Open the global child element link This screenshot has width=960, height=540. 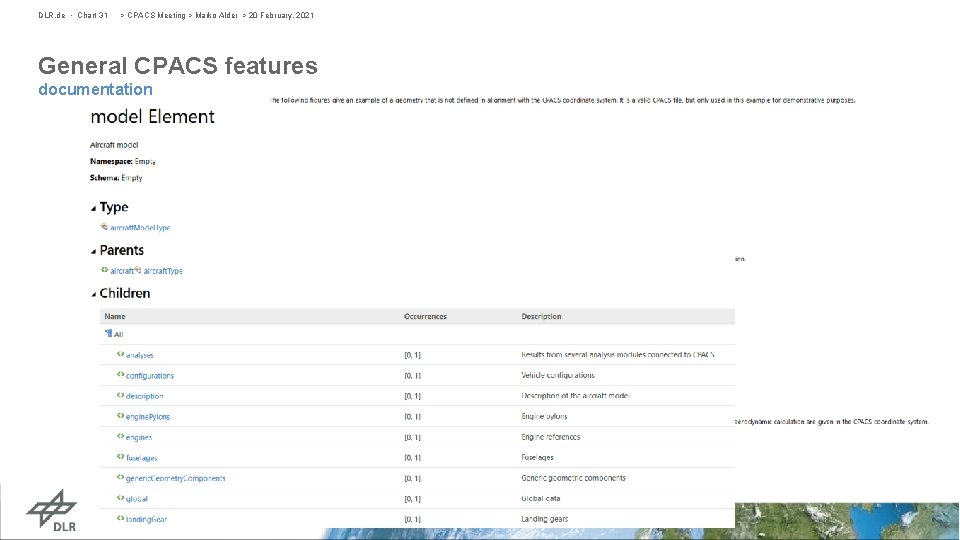coord(137,499)
